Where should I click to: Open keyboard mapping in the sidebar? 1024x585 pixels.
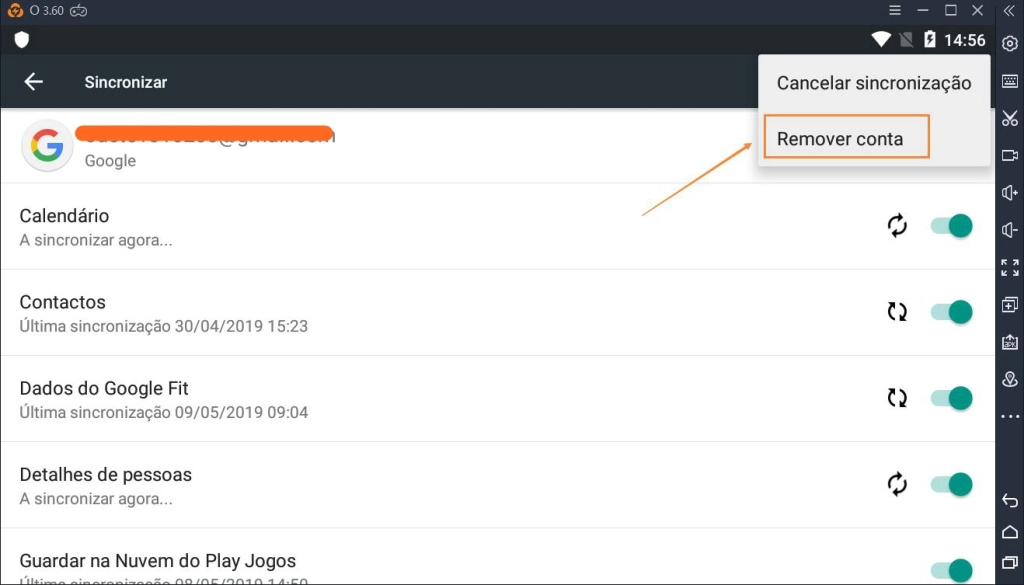click(1010, 81)
